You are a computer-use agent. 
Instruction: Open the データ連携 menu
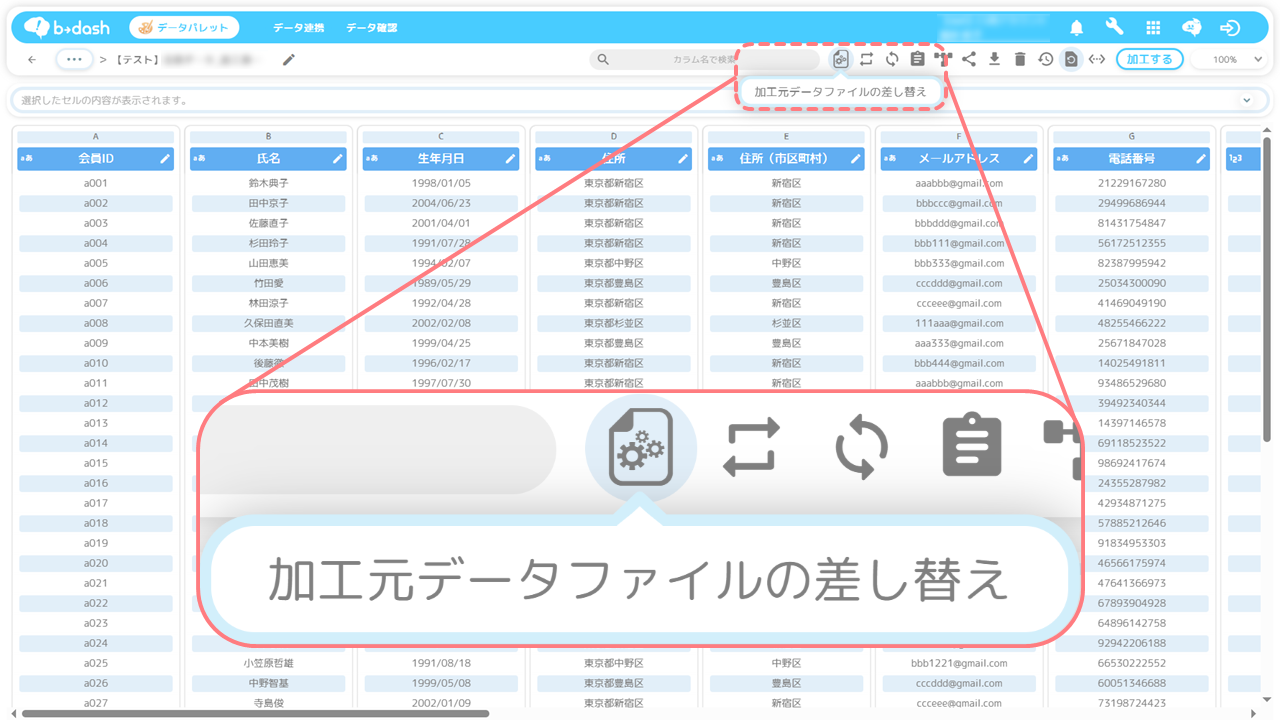click(x=298, y=28)
